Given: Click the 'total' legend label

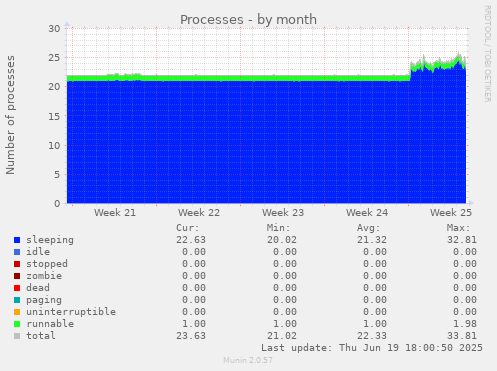Looking at the screenshot, I should tap(41, 336).
